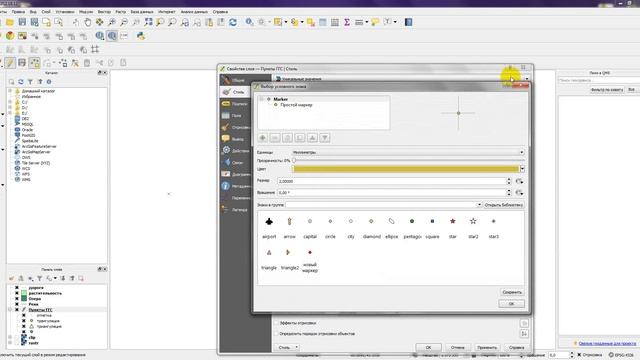Click into the rotation input field
Image resolution: width=640 pixels, height=360 pixels.
tap(392, 192)
